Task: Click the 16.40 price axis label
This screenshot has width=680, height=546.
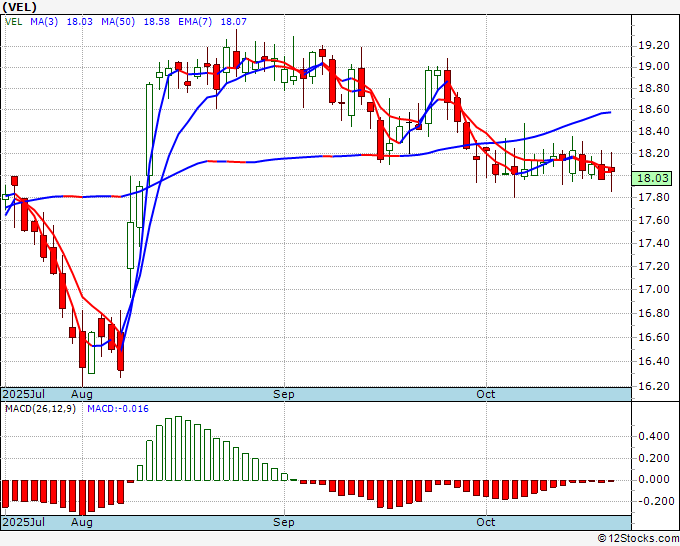Action: pos(654,361)
